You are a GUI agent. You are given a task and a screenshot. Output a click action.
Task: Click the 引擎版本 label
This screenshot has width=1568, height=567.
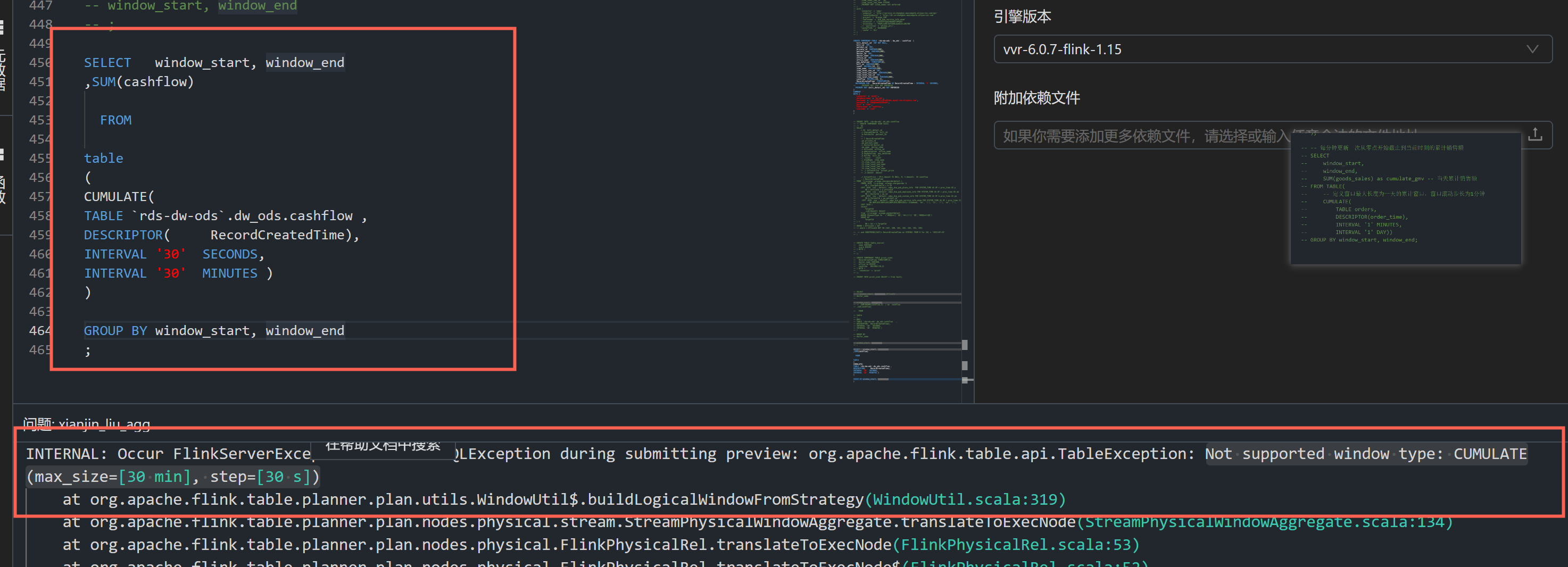click(x=1023, y=16)
